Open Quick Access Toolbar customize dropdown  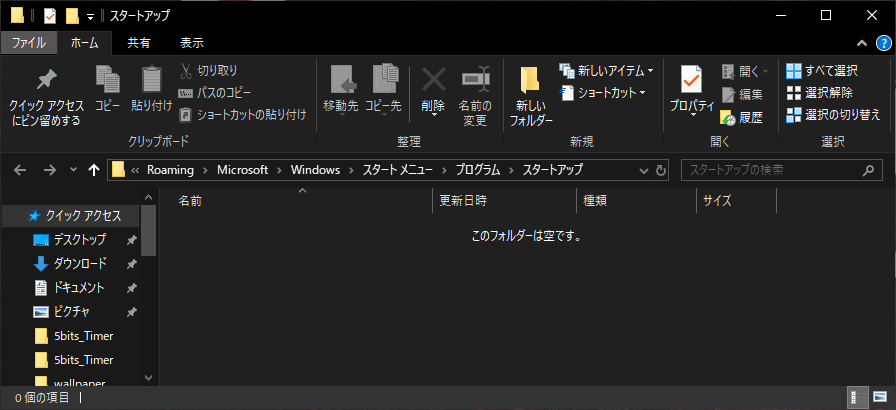(x=90, y=17)
